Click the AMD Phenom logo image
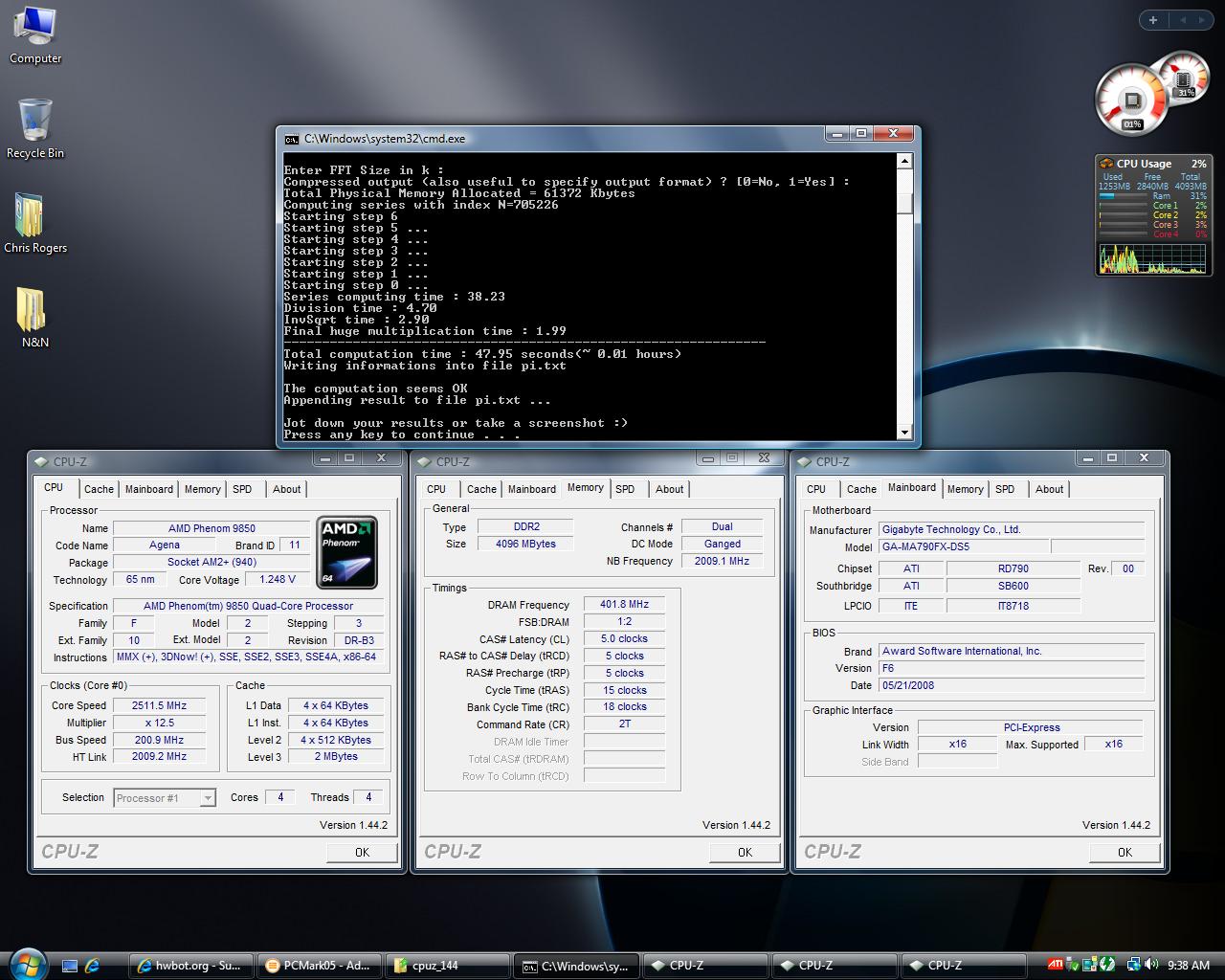 [x=346, y=552]
